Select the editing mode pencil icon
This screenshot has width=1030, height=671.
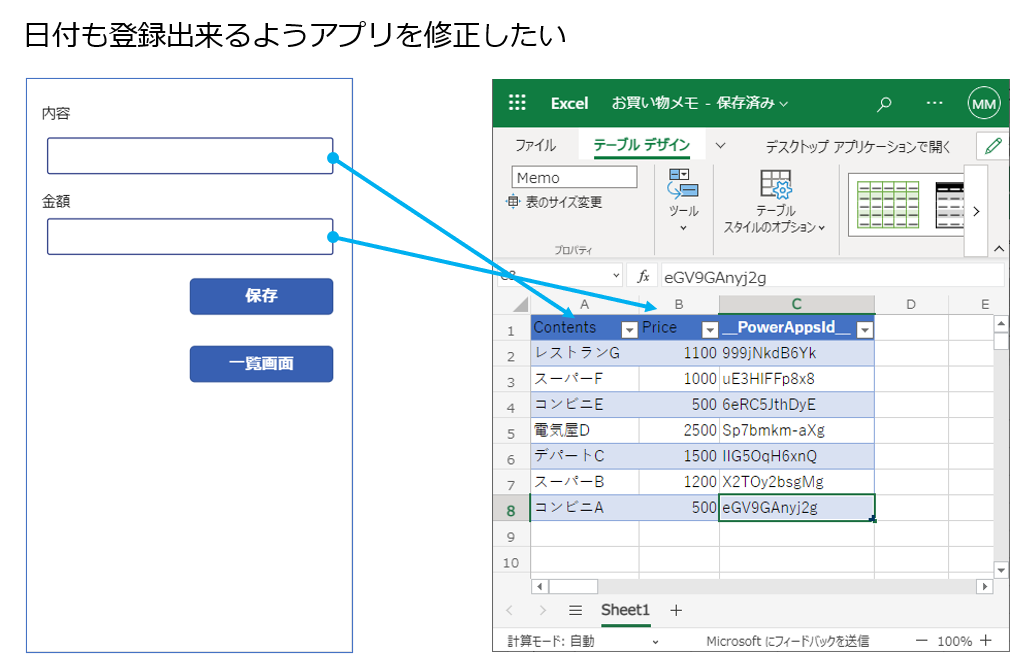[x=991, y=145]
